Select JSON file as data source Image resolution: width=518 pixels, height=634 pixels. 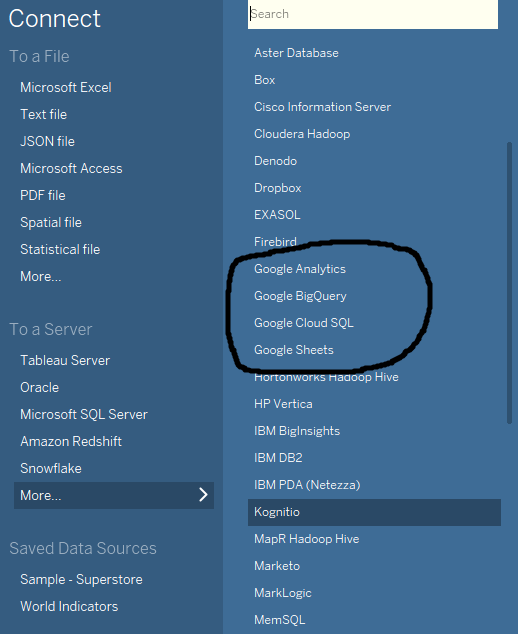[x=47, y=142]
